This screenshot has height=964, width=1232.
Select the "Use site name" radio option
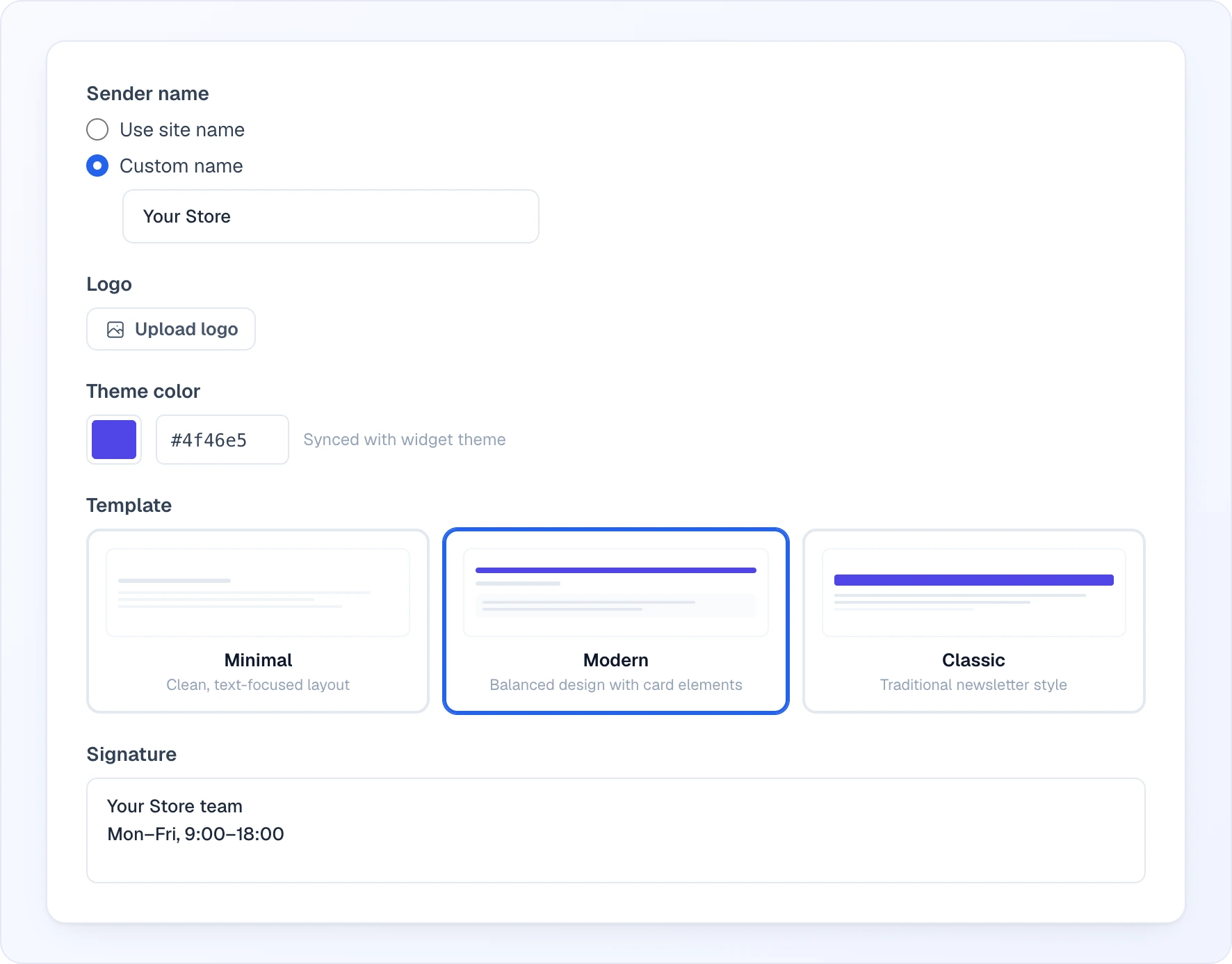tap(97, 130)
